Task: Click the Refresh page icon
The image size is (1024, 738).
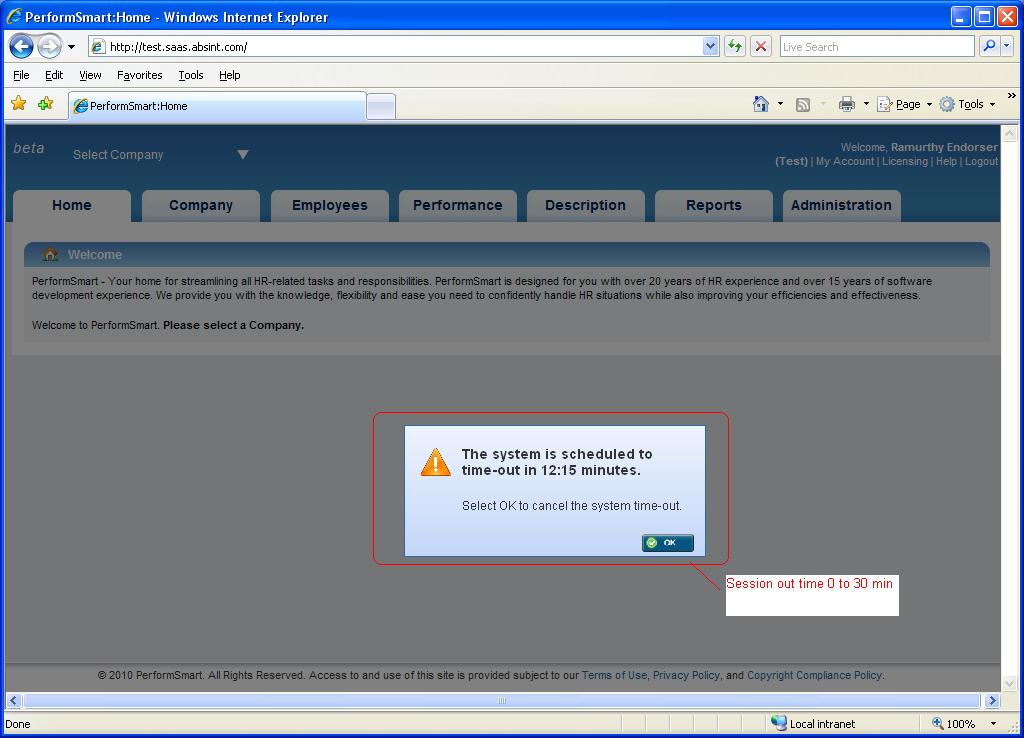Action: (735, 46)
